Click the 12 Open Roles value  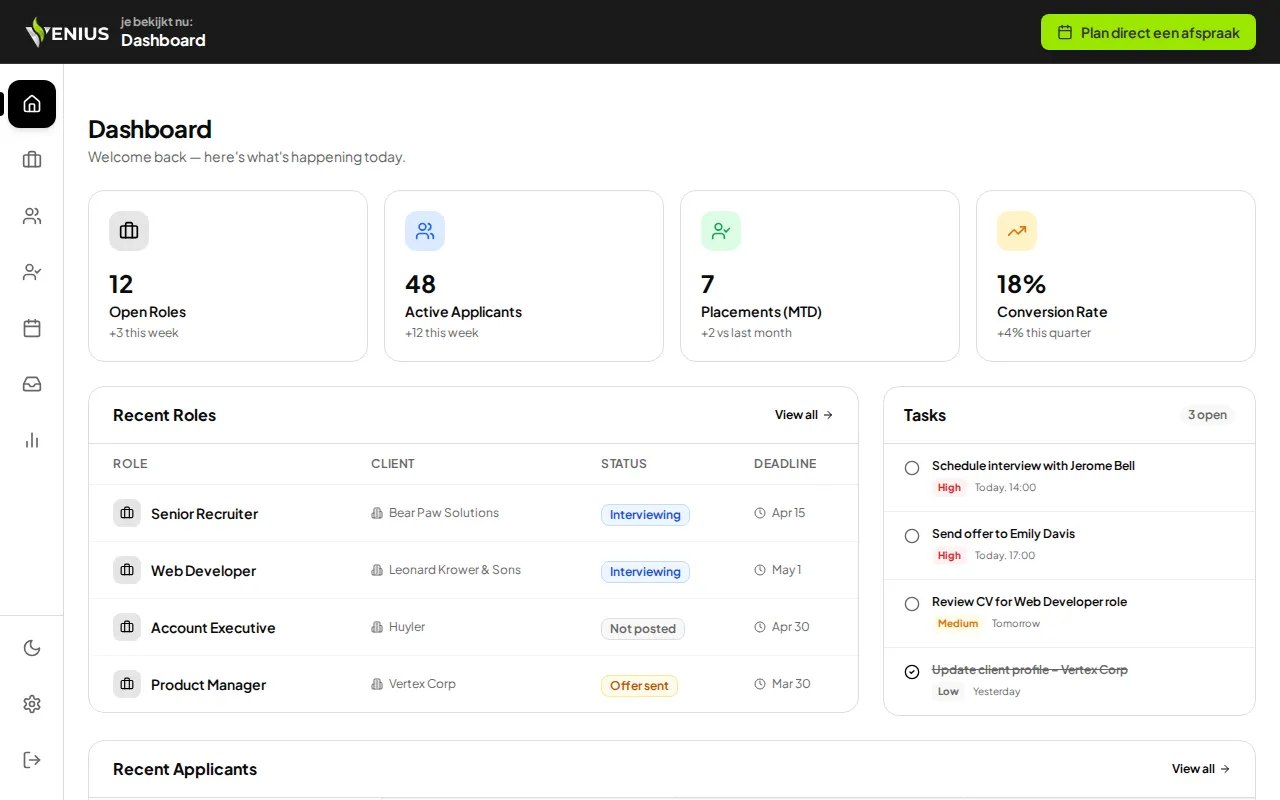[121, 284]
